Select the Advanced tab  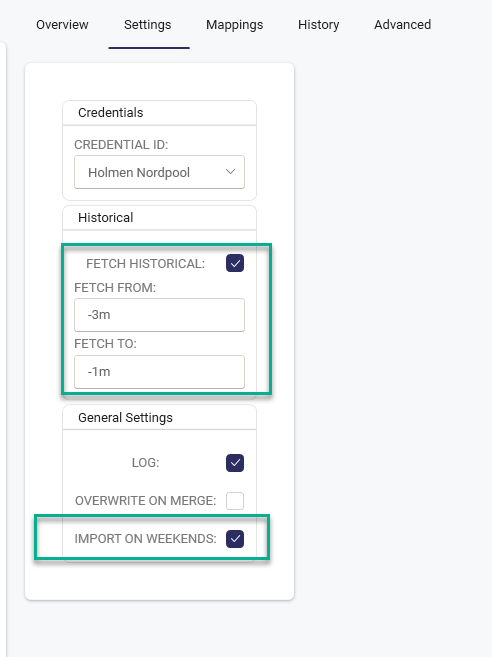(x=402, y=25)
